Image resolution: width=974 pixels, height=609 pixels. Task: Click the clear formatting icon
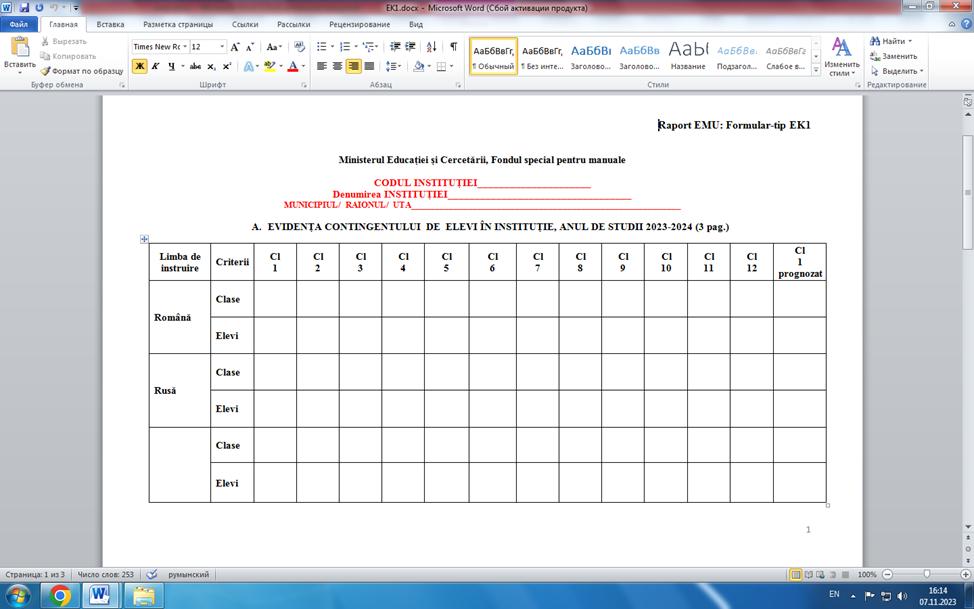(299, 47)
